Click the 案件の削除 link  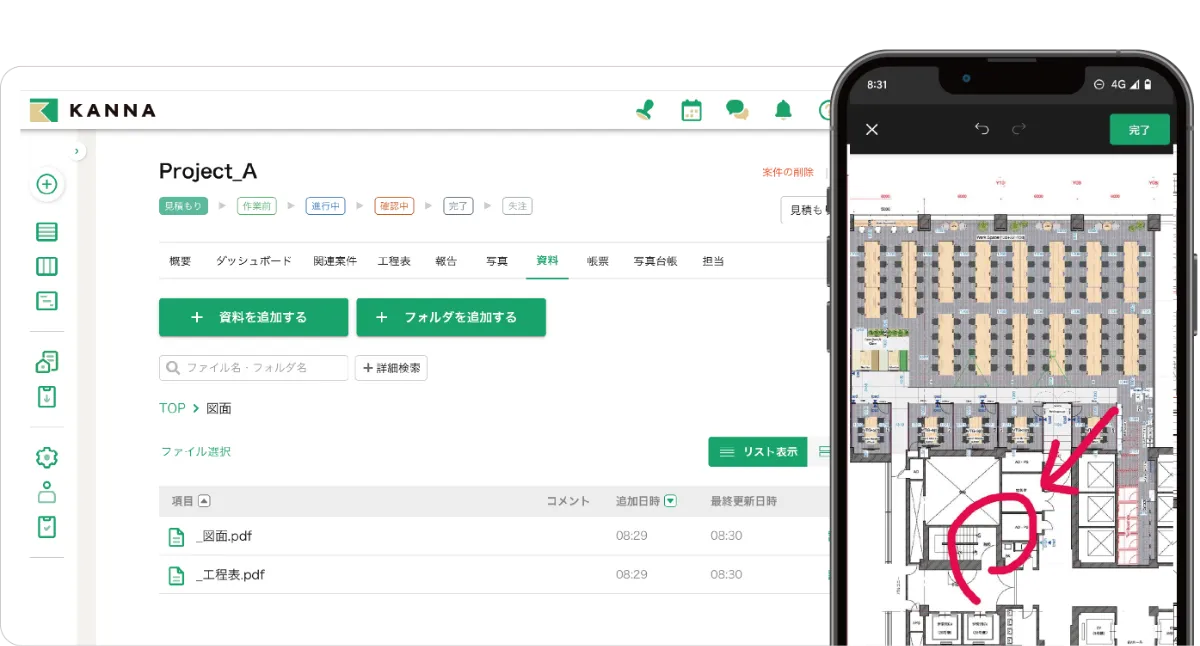[788, 172]
